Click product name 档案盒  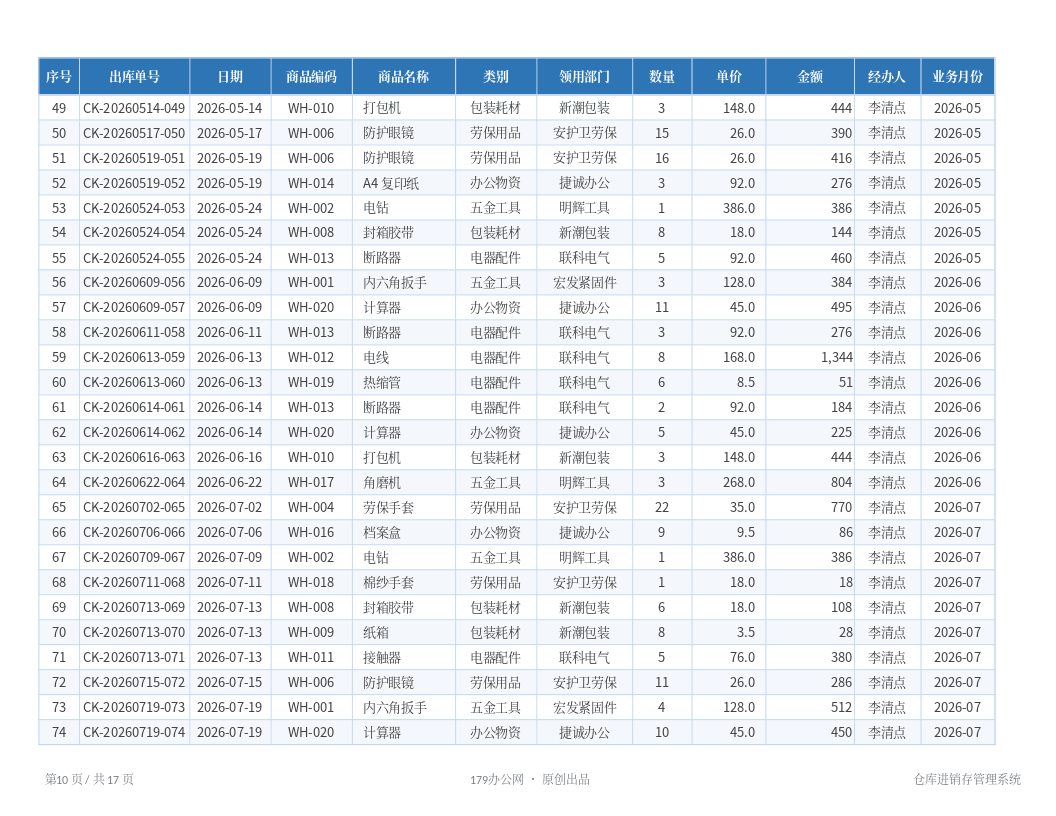[382, 533]
